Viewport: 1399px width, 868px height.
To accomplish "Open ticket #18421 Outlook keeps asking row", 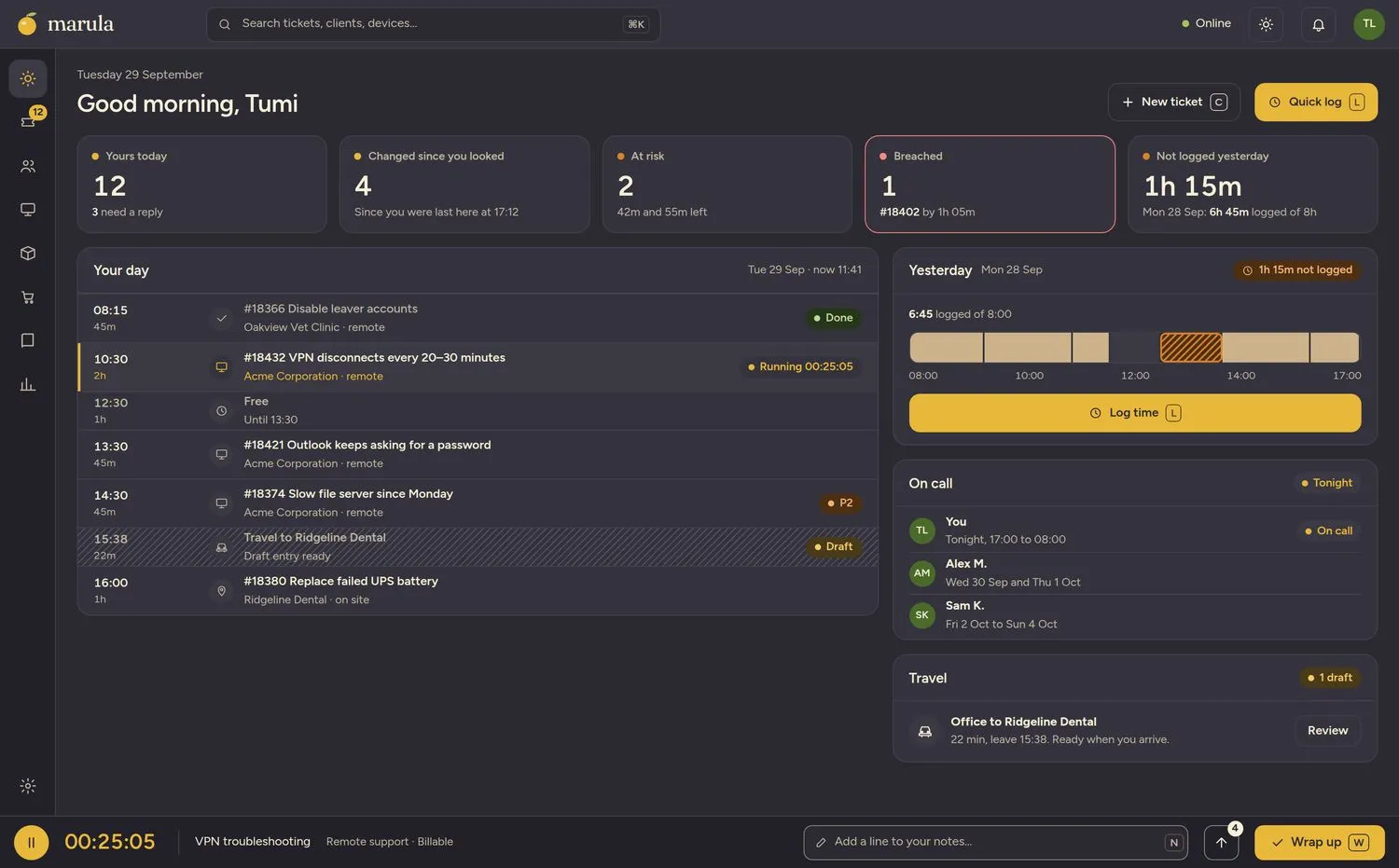I will 478,454.
